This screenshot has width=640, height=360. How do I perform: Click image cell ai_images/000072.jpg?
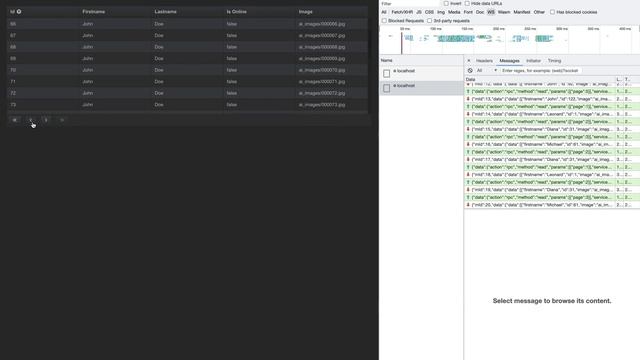[332, 93]
